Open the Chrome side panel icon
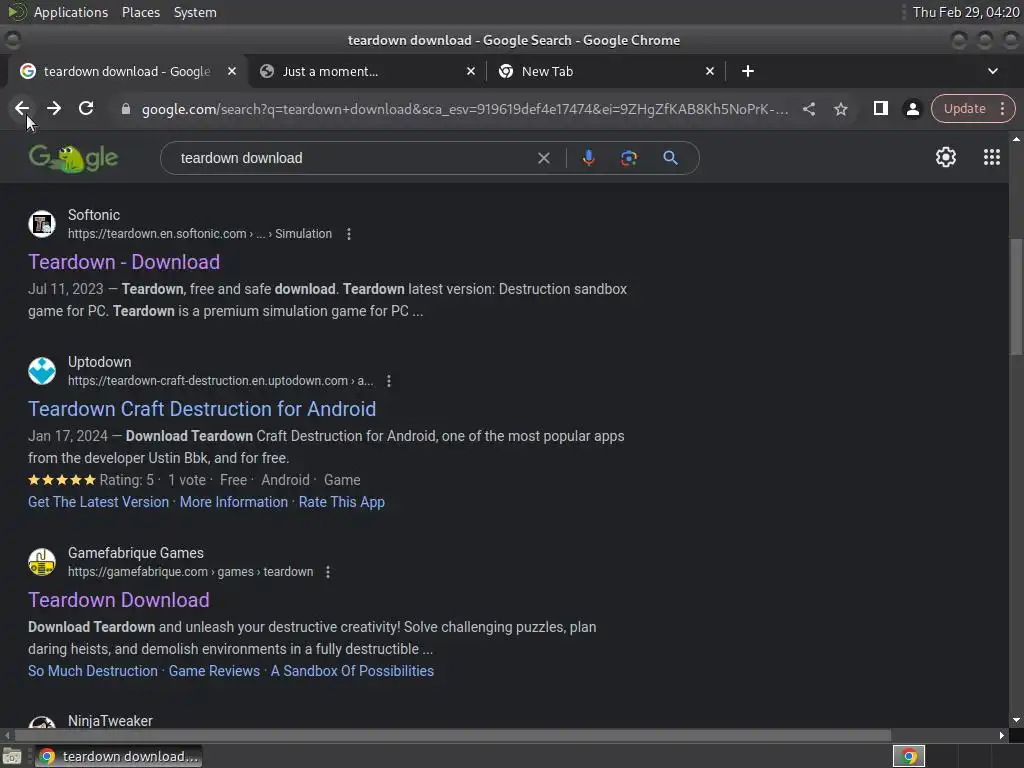 click(880, 108)
